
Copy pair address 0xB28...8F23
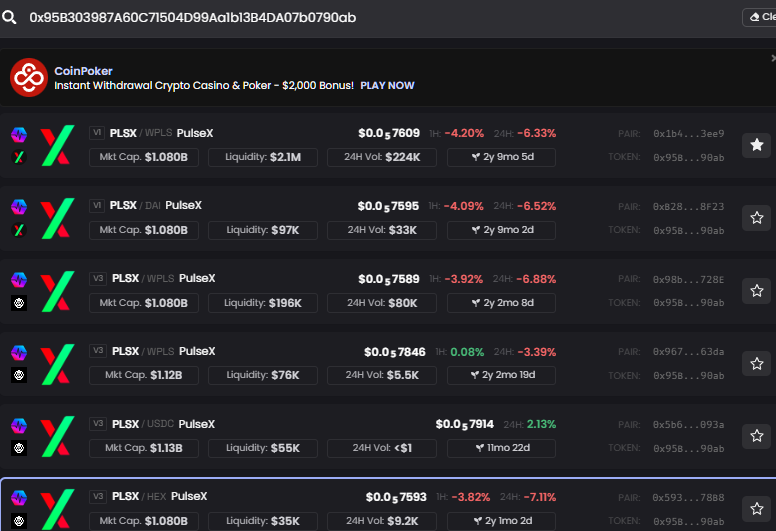coord(688,206)
